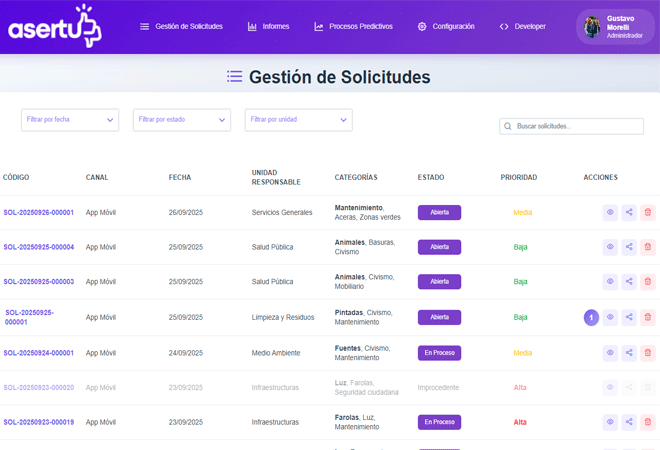Click the Buscar solicitudes search field
660x450 pixels.
[x=577, y=127]
